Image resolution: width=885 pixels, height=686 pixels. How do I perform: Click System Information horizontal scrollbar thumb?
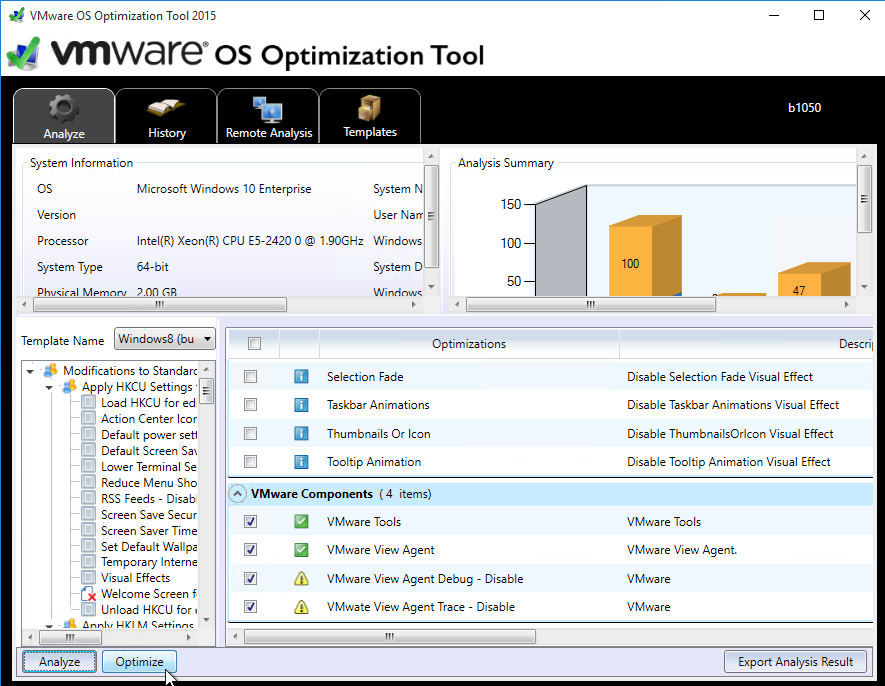point(160,305)
